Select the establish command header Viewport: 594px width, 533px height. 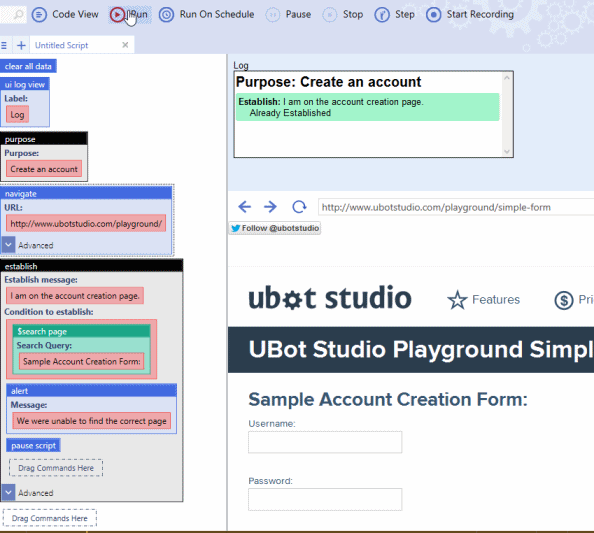[92, 266]
